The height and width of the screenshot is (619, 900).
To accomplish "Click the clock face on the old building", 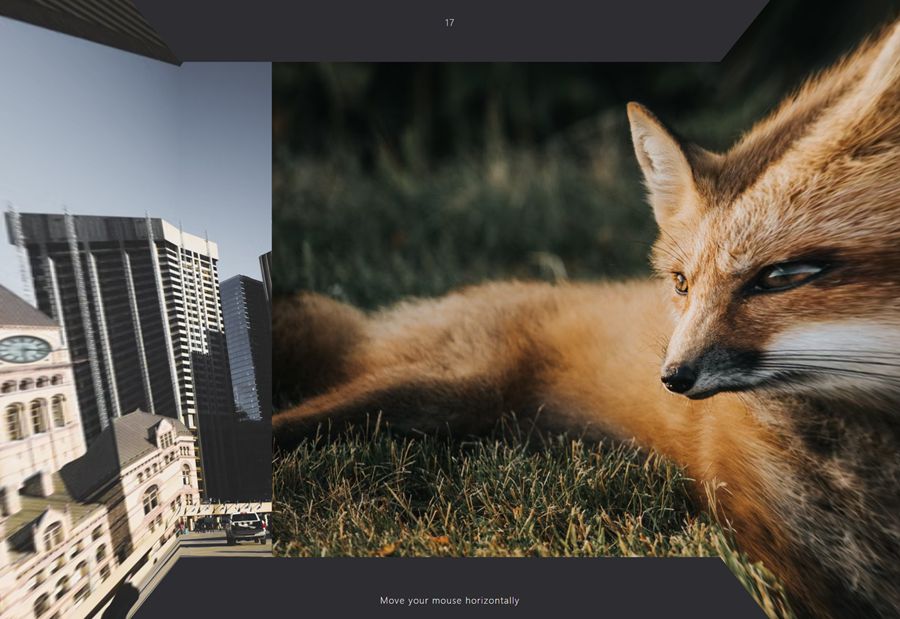I will tap(24, 349).
